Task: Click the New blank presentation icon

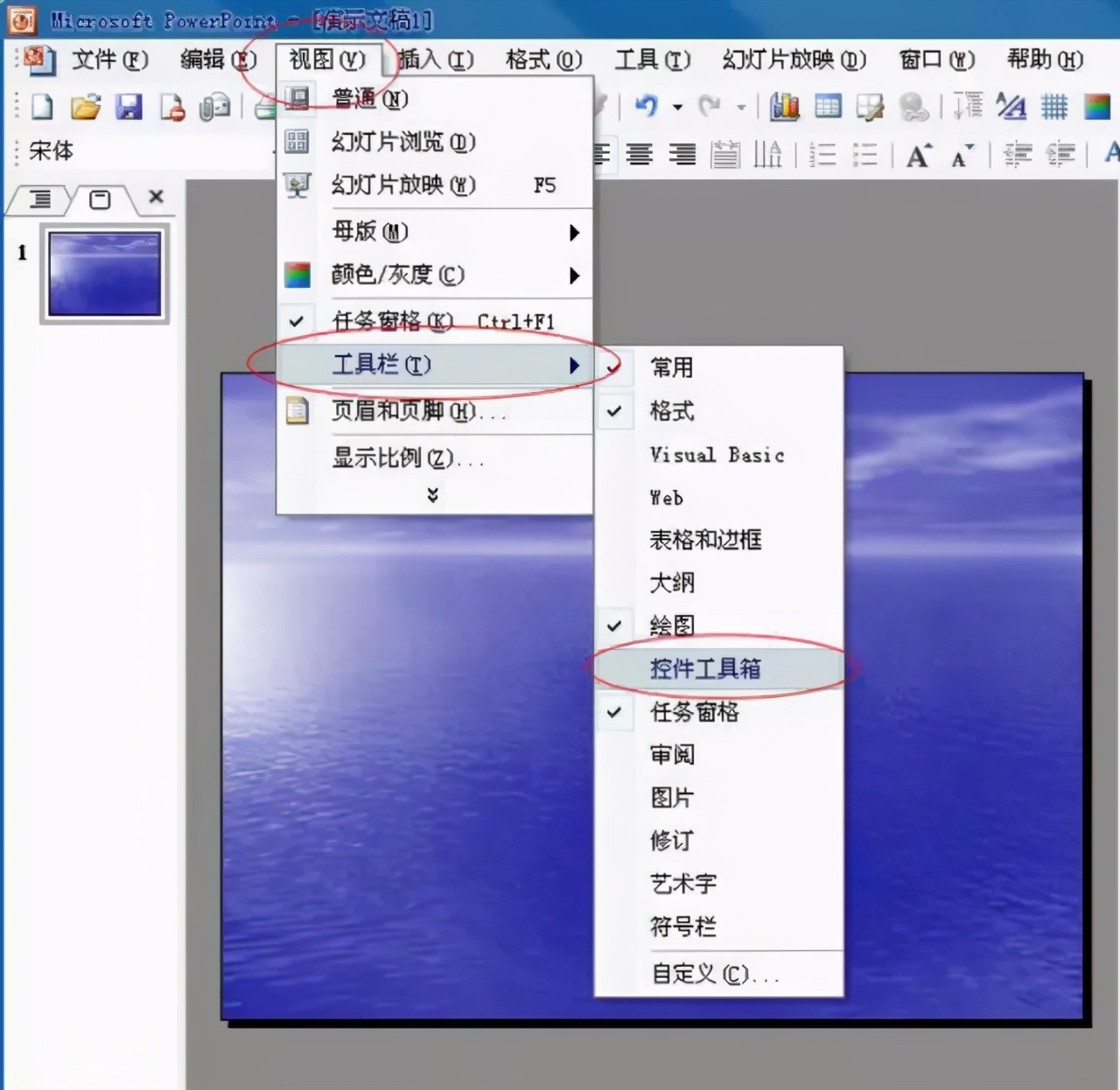Action: 42,107
